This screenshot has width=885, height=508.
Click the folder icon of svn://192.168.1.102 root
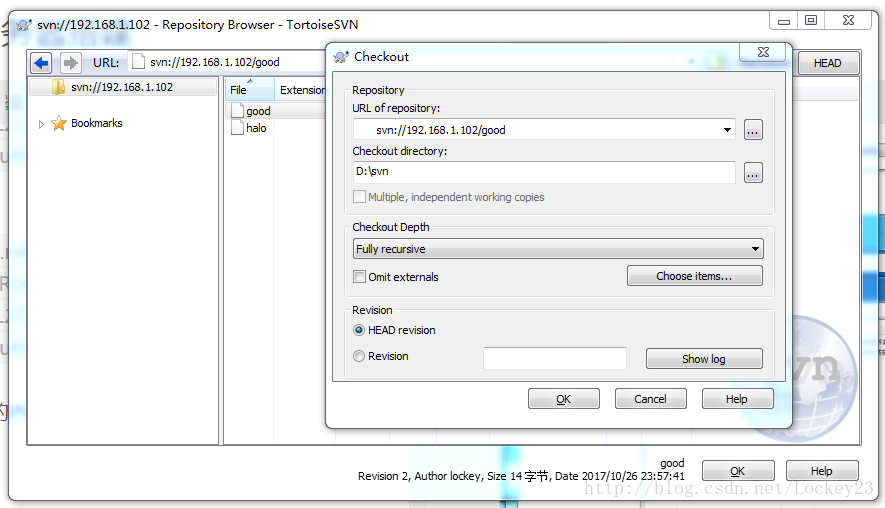(x=58, y=87)
